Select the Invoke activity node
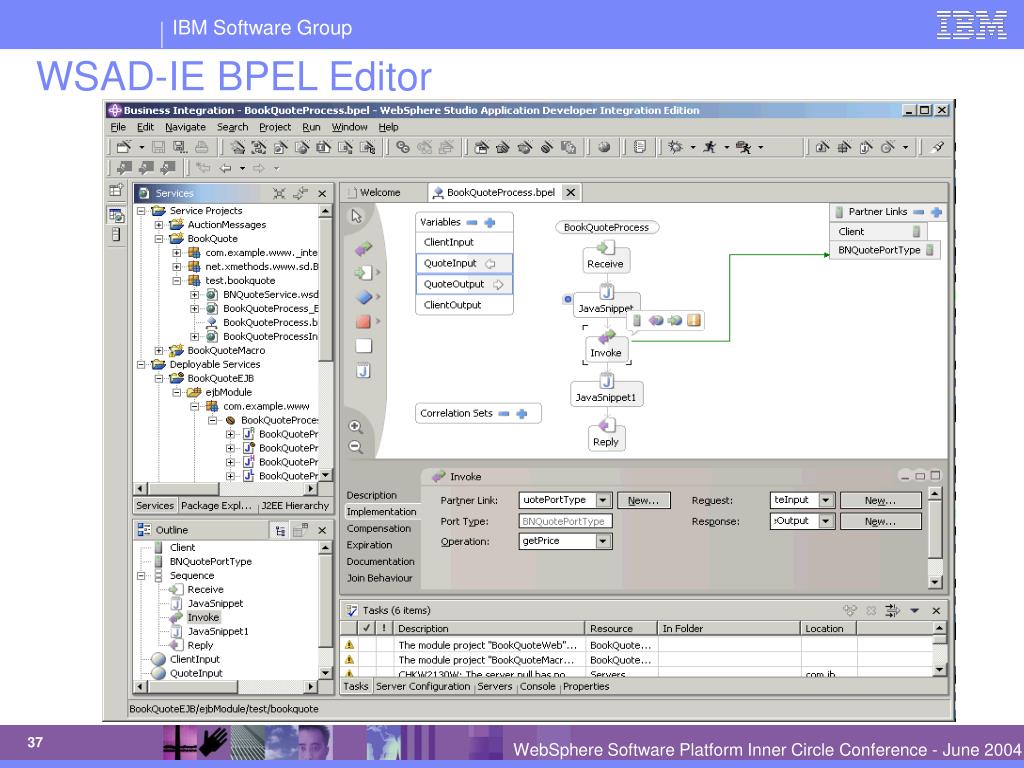 [x=606, y=345]
